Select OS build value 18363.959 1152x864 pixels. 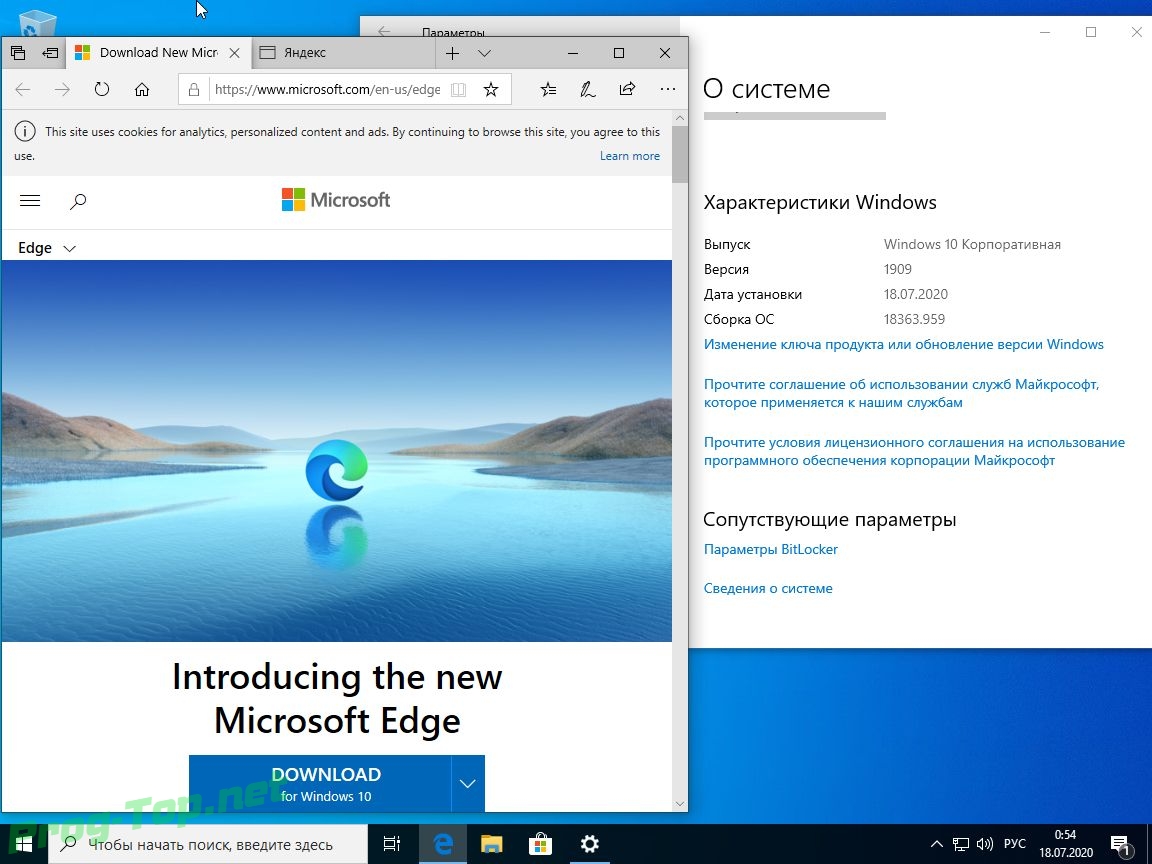914,319
